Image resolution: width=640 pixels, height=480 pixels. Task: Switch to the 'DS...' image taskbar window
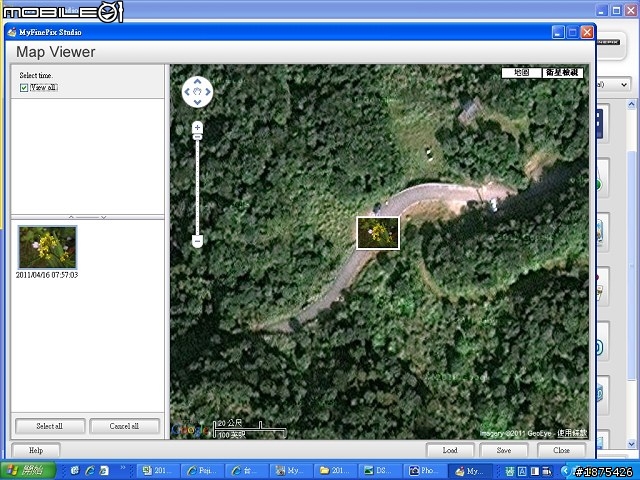(x=379, y=471)
